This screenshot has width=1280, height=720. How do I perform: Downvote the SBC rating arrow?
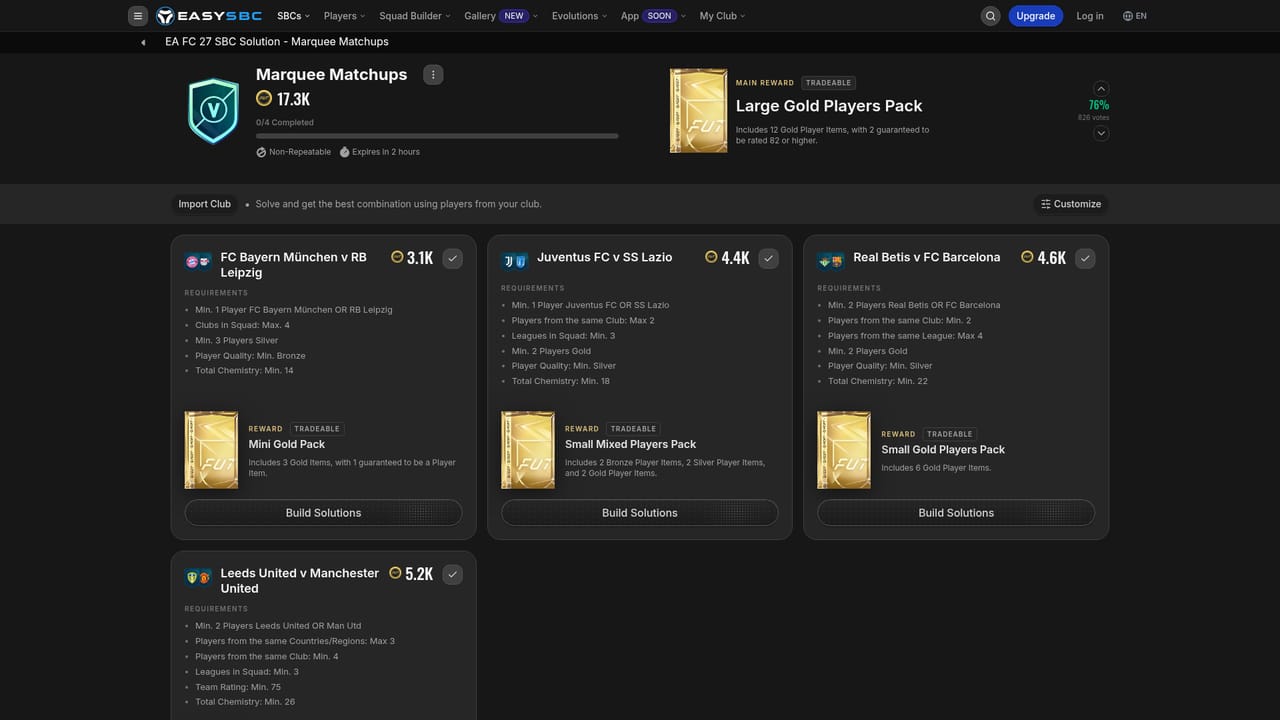(x=1101, y=133)
